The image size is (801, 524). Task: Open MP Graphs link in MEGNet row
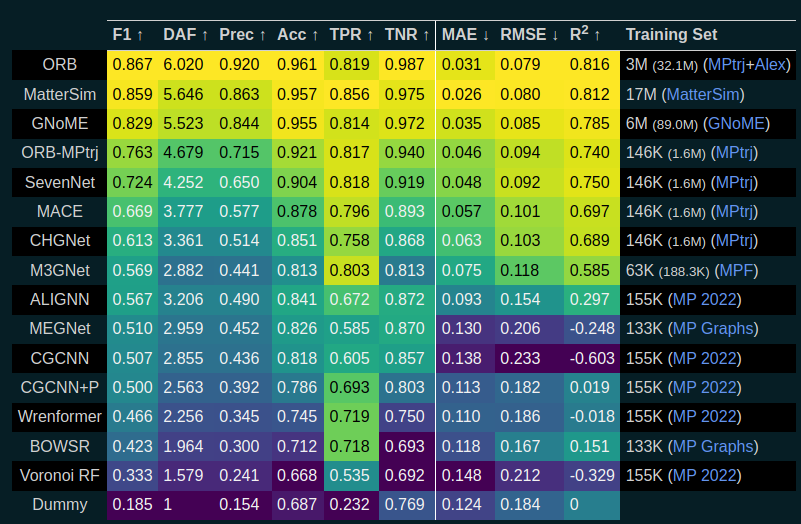(713, 328)
